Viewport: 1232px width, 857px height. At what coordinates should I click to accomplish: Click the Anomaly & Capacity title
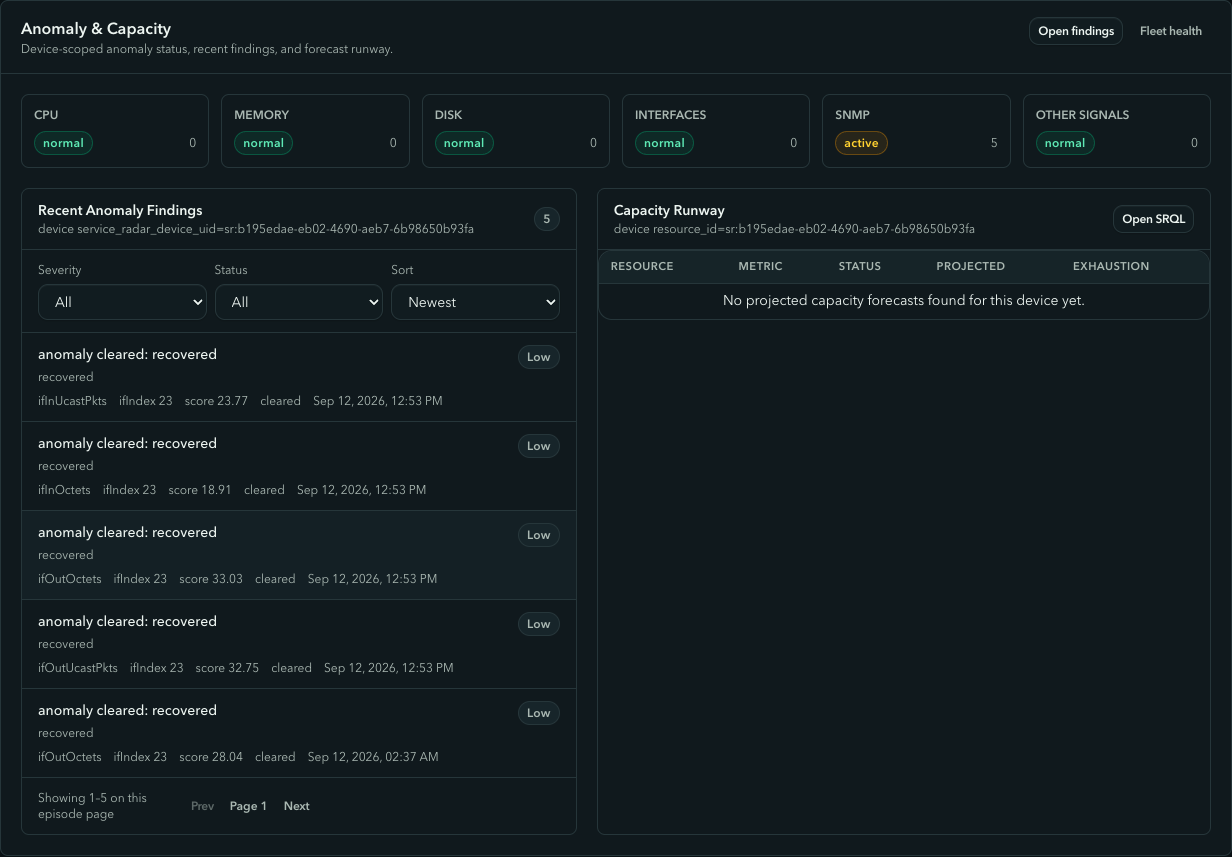click(x=96, y=29)
